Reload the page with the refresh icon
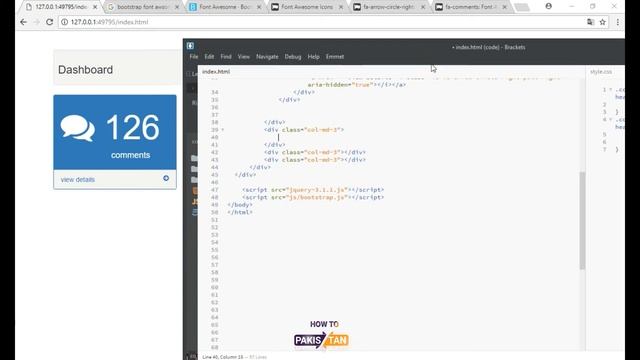Image resolution: width=640 pixels, height=360 pixels. click(49, 22)
